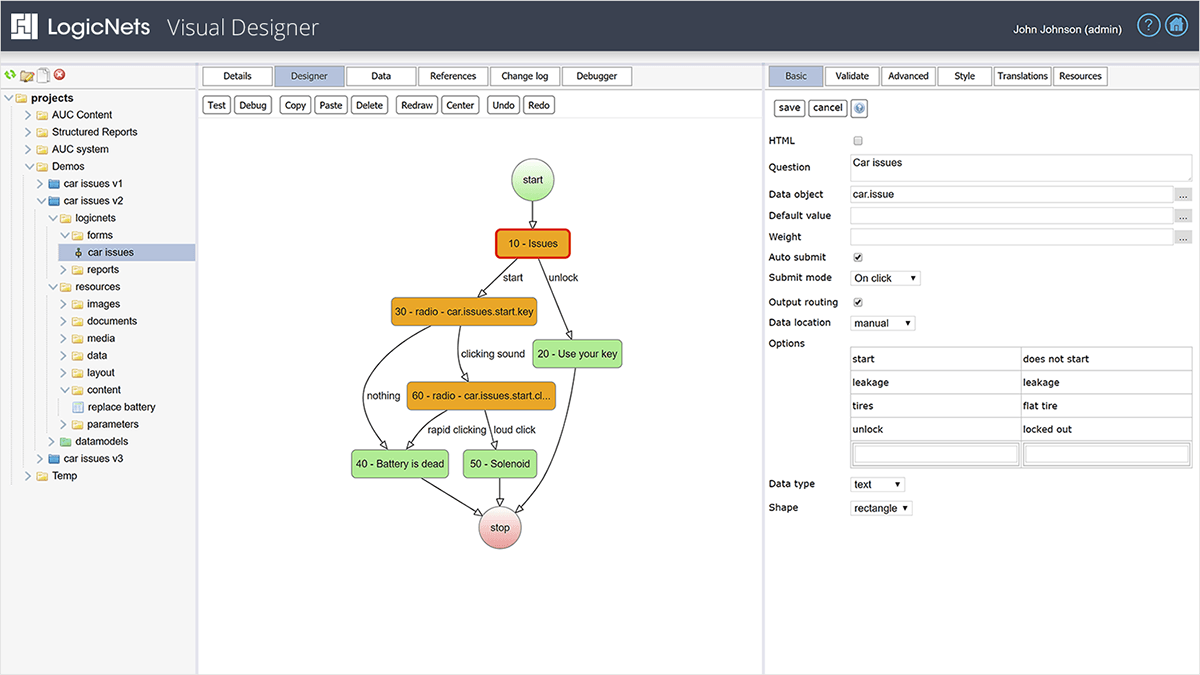Screen dimensions: 1200x675
Task: Select node 30 - radio car.issues.start.key
Action: coord(465,312)
